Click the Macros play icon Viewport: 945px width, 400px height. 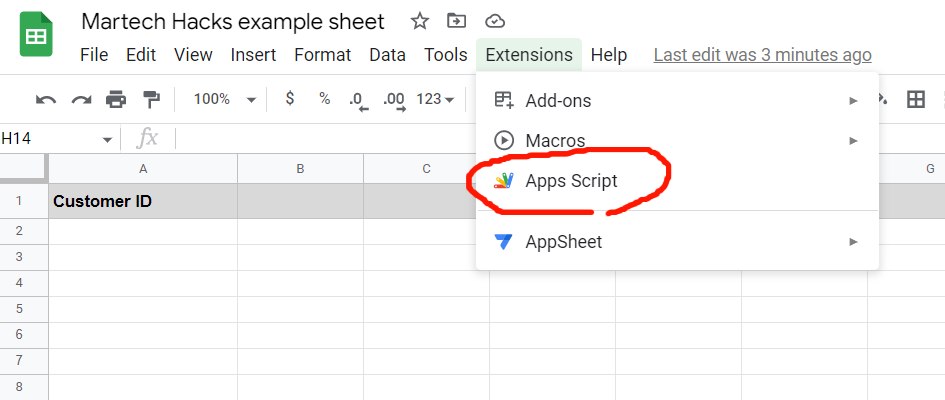tap(503, 140)
